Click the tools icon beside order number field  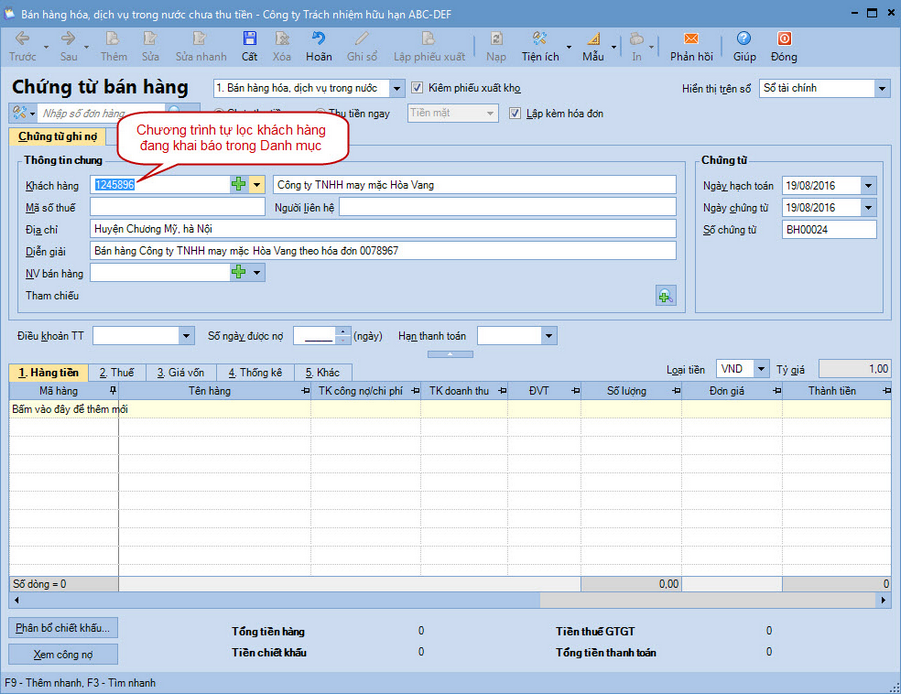20,113
